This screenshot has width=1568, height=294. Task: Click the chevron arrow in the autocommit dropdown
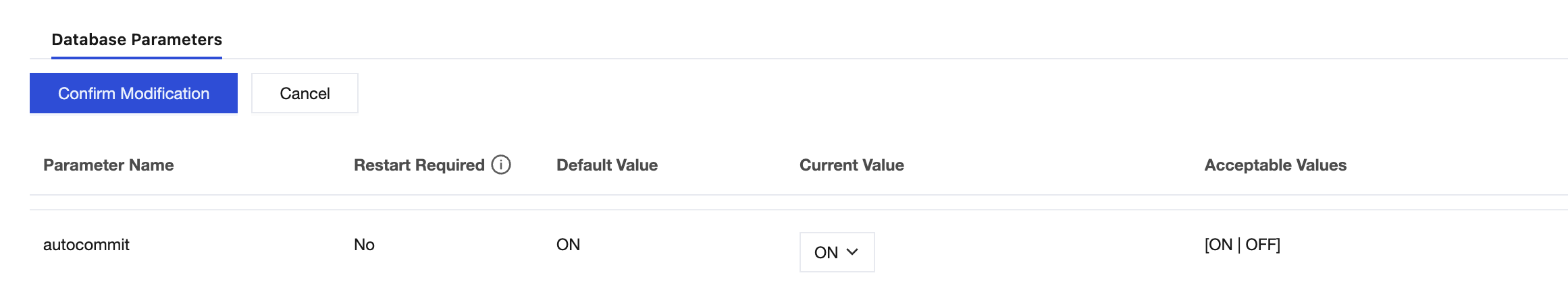852,252
